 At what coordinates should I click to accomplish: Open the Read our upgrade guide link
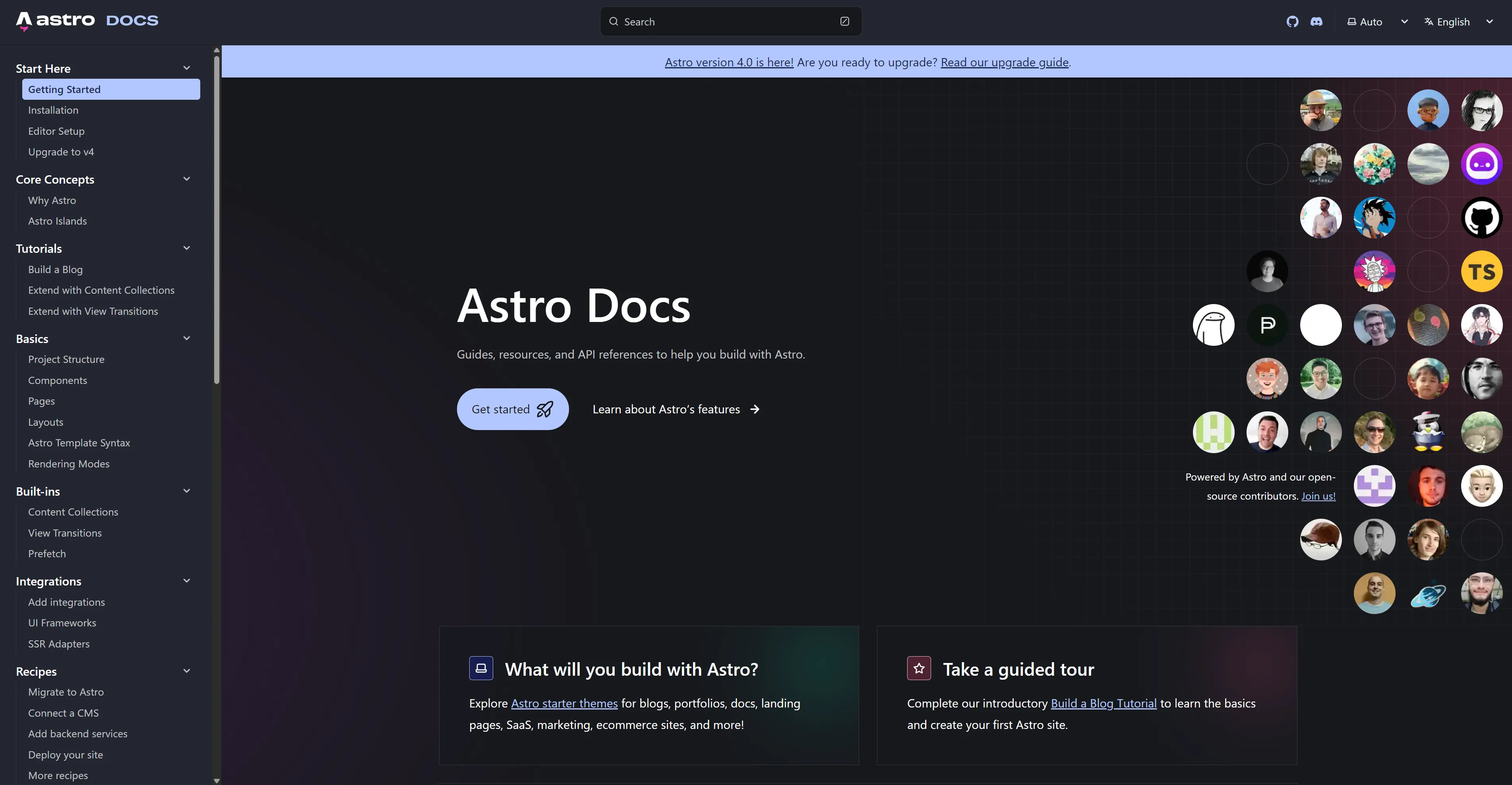click(x=1004, y=62)
